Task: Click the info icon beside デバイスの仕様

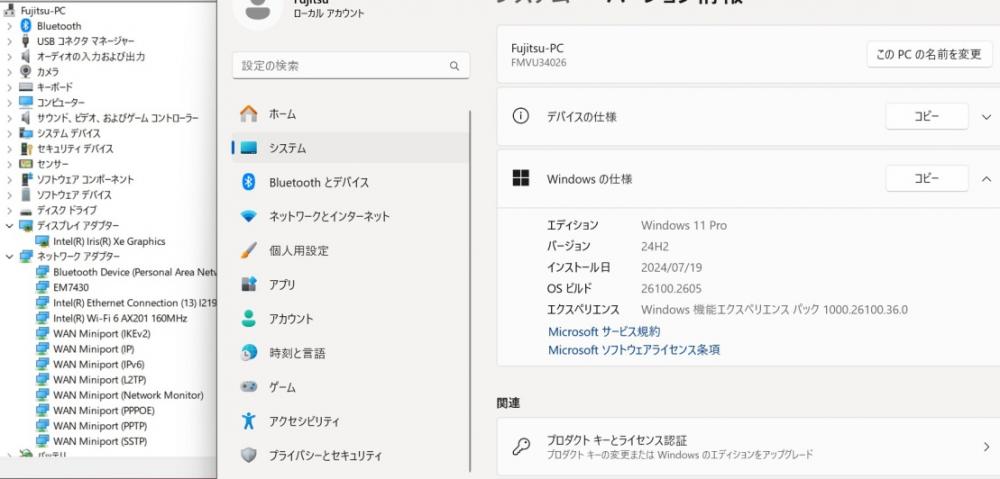Action: click(x=521, y=116)
